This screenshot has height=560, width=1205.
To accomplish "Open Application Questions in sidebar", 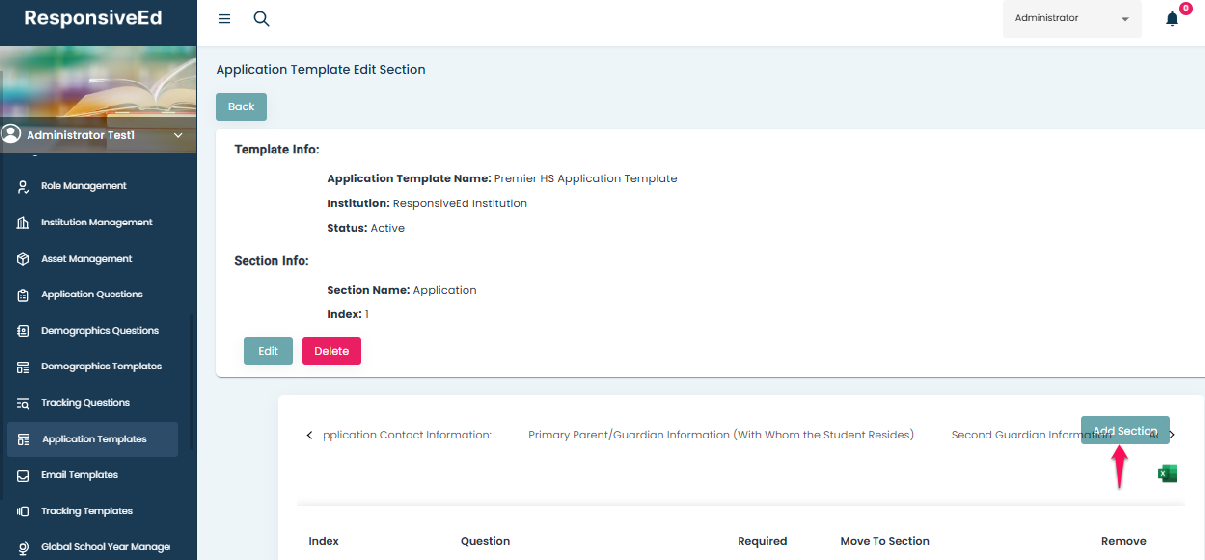I will 91,295.
